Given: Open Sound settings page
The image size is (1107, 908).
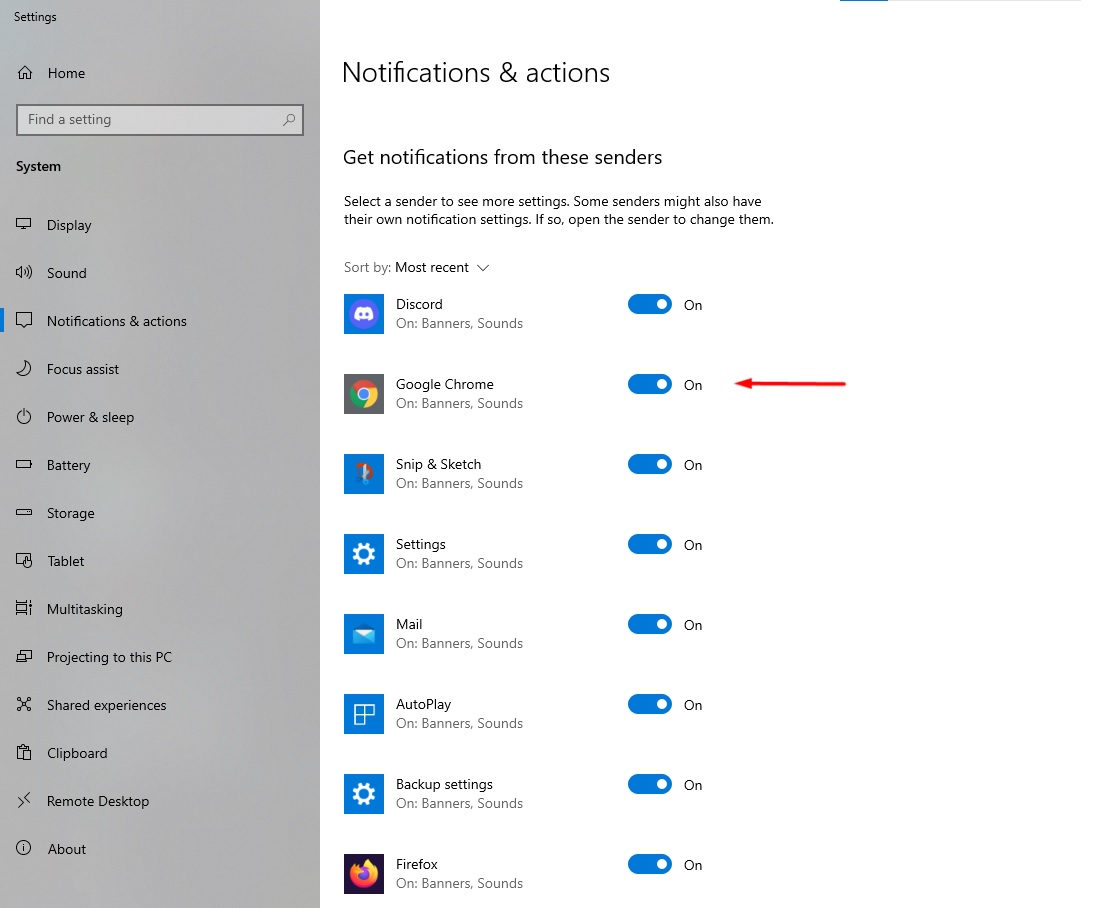Looking at the screenshot, I should coord(66,273).
